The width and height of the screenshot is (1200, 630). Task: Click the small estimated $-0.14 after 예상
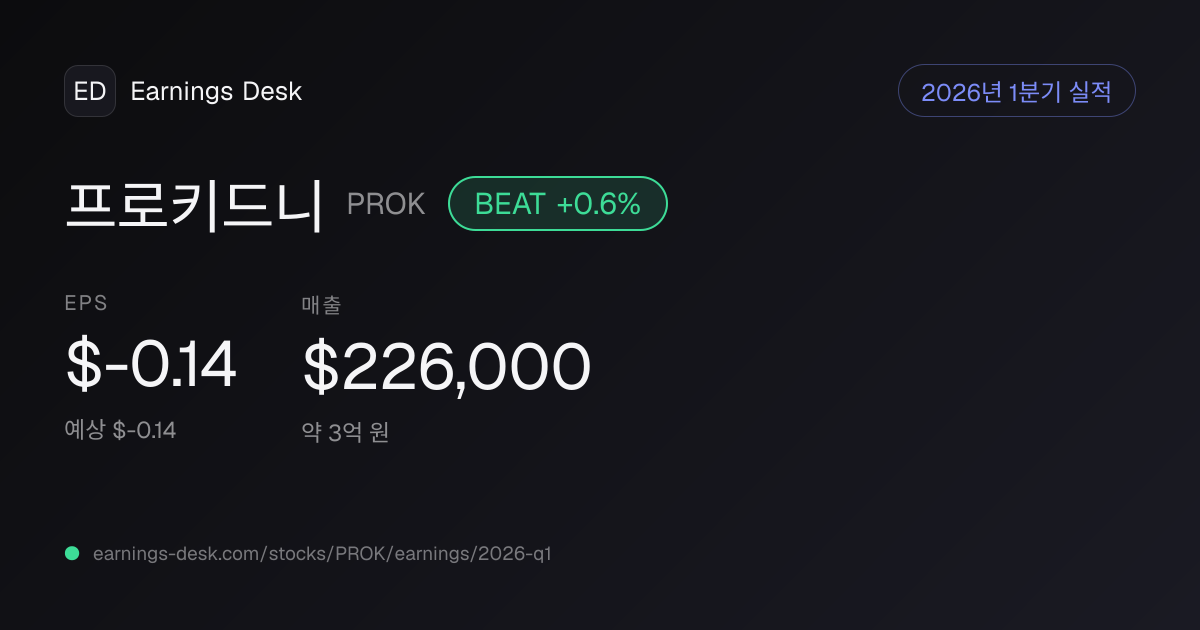[144, 431]
